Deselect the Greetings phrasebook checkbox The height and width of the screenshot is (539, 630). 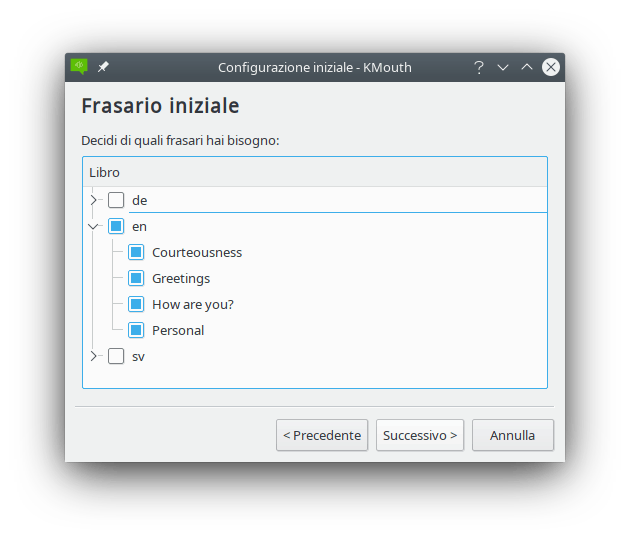pos(136,278)
